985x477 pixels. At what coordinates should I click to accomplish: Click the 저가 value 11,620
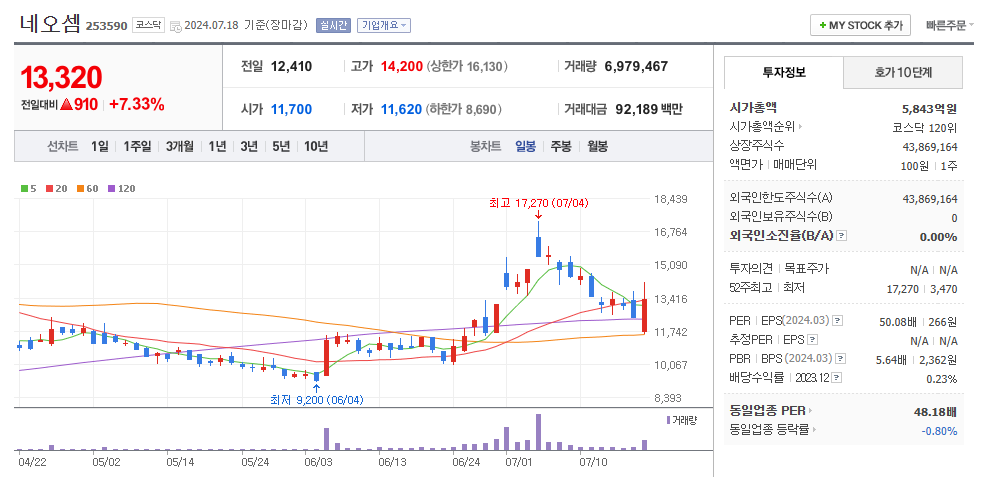tap(401, 109)
